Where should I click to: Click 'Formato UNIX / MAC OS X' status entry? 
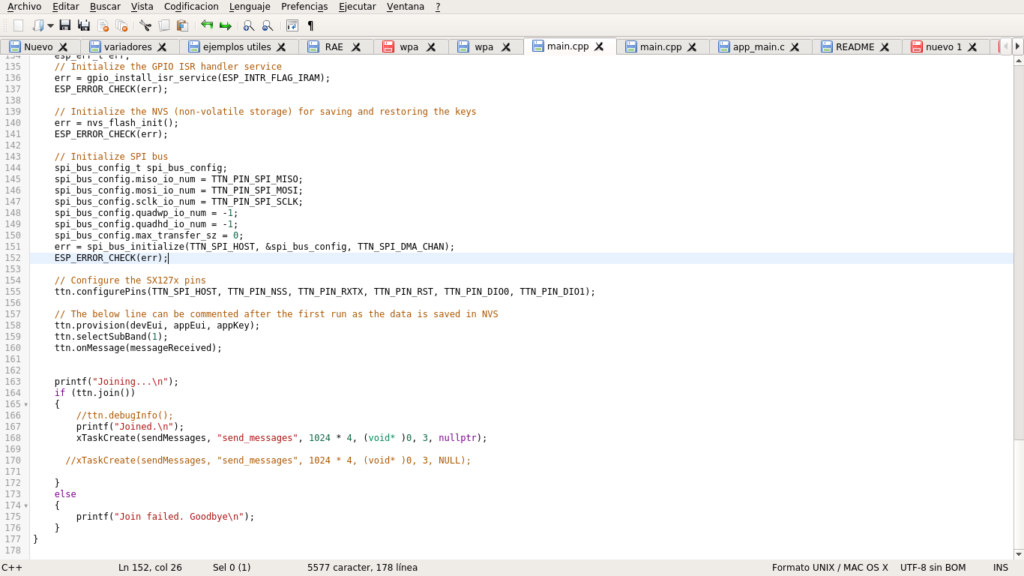coord(829,568)
